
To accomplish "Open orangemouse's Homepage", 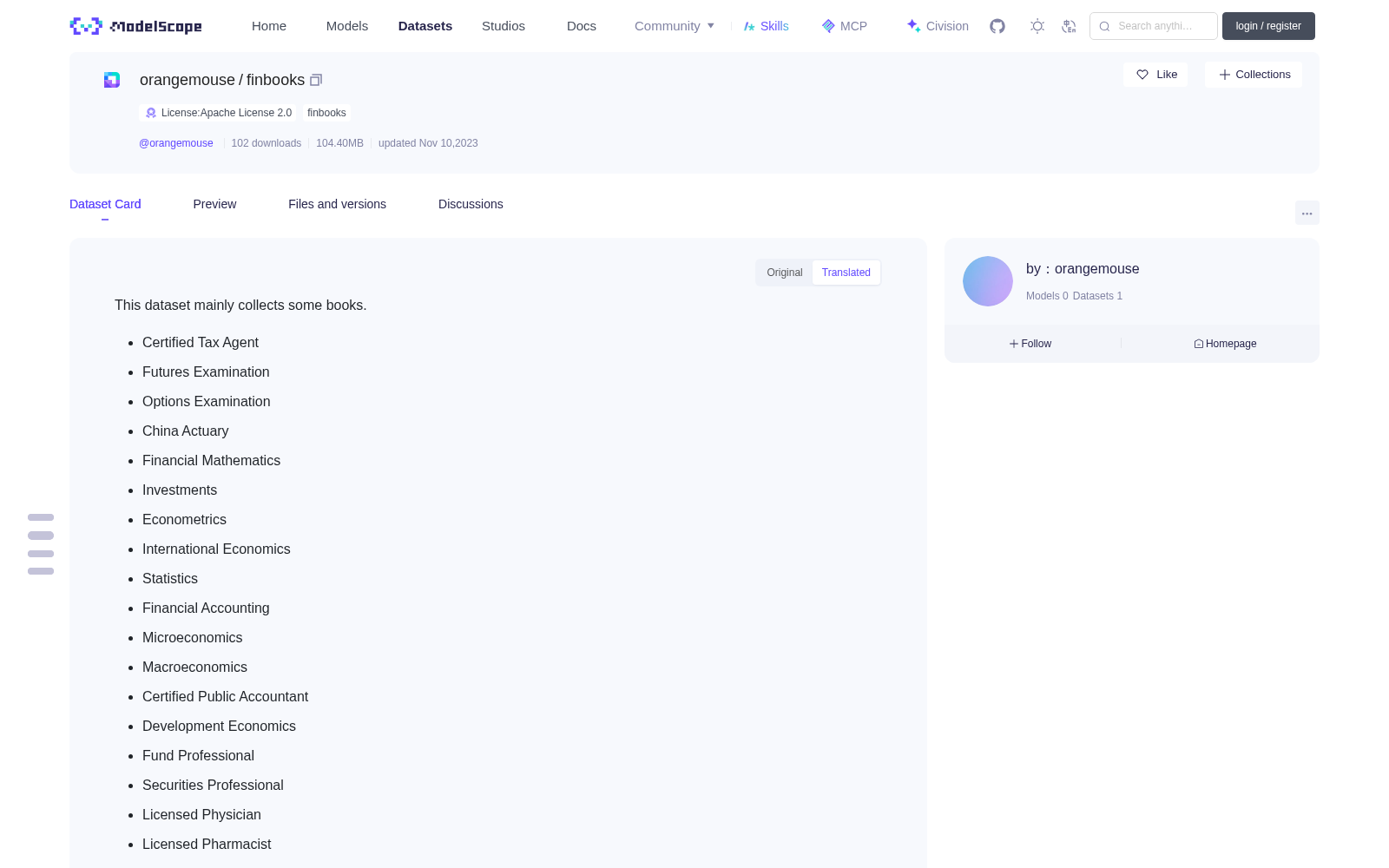I will click(x=1225, y=344).
